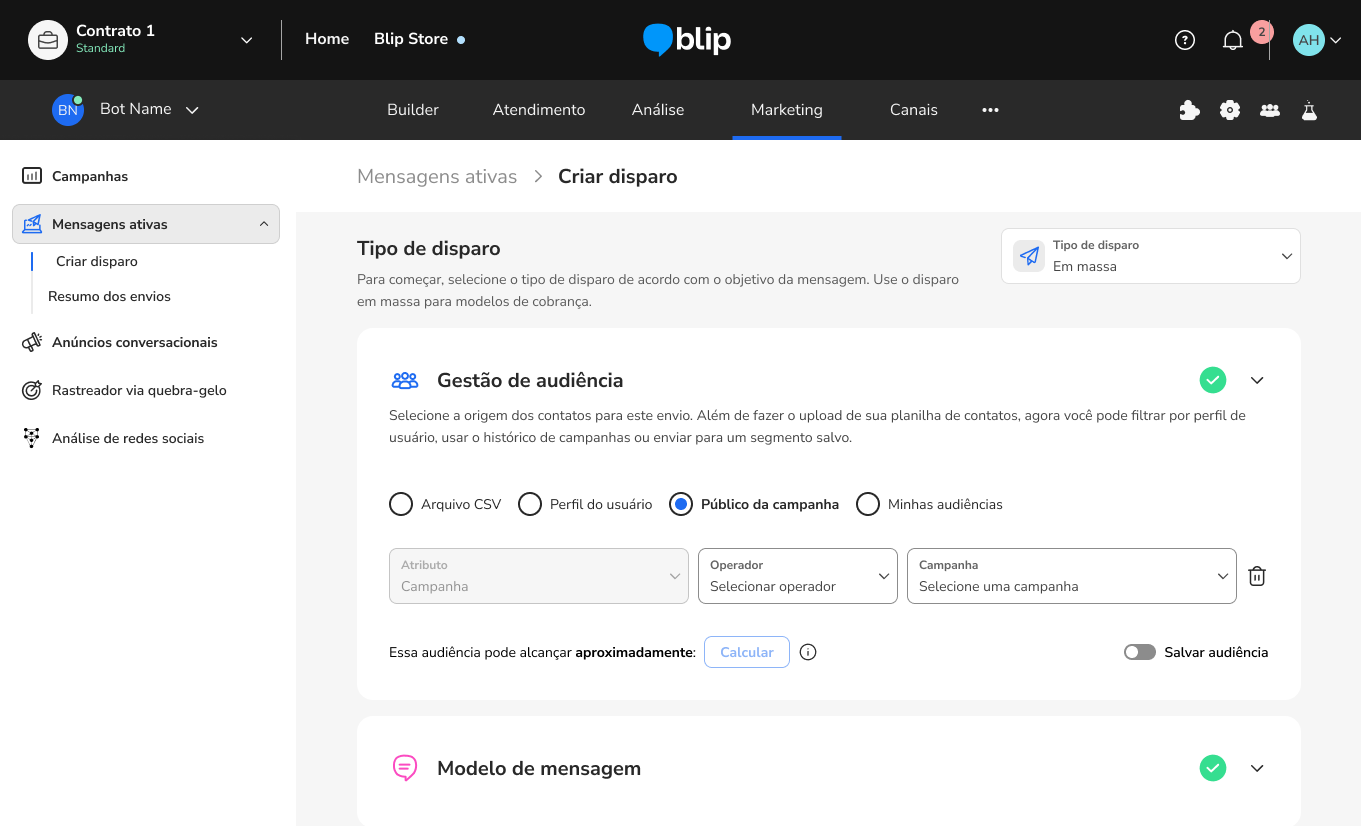The width and height of the screenshot is (1361, 826).
Task: Open the notifications bell
Action: click(1233, 40)
